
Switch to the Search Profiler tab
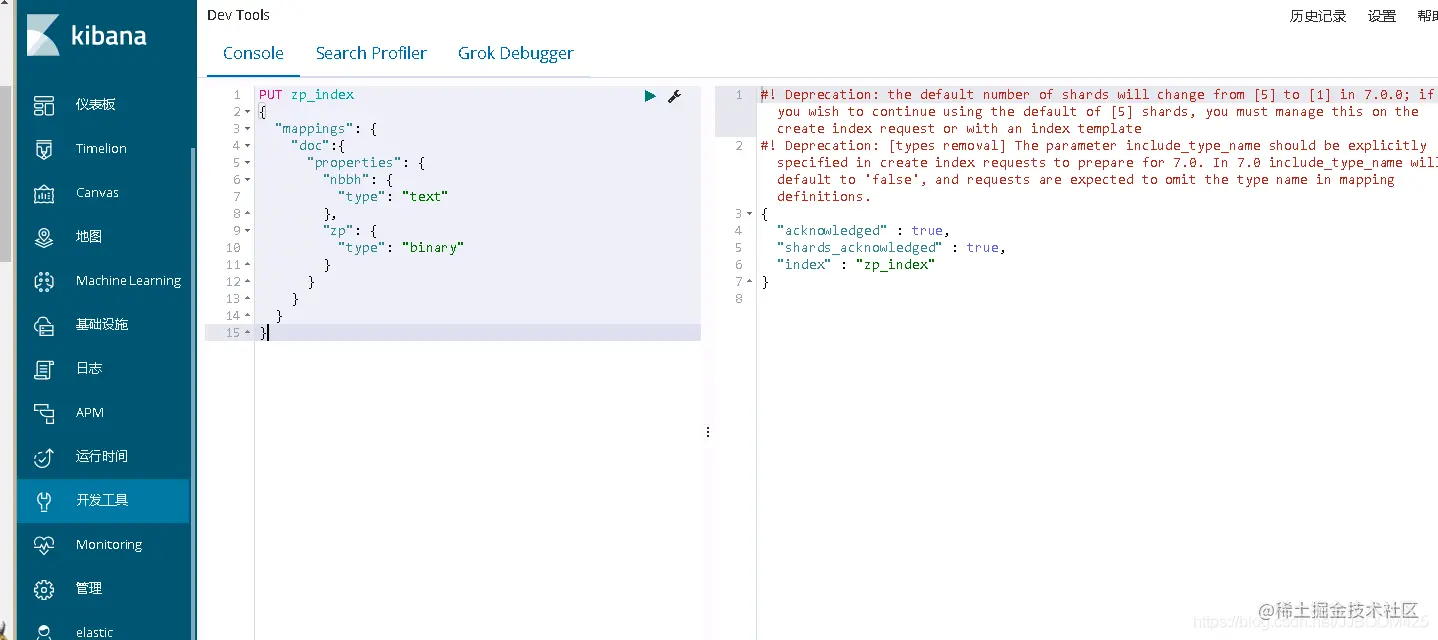tap(371, 53)
